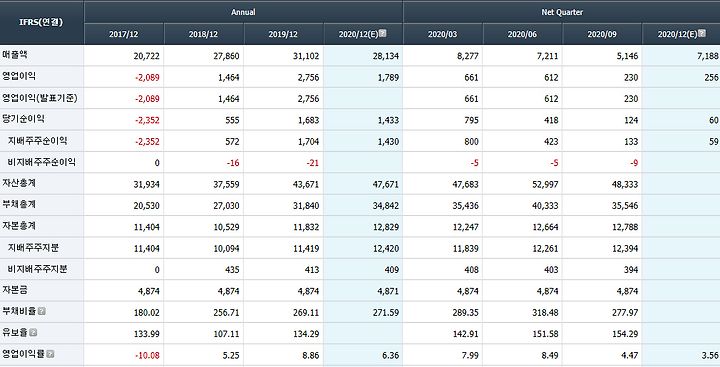Select the 지배주주순이익 row label
The width and height of the screenshot is (720, 367).
tap(37, 141)
